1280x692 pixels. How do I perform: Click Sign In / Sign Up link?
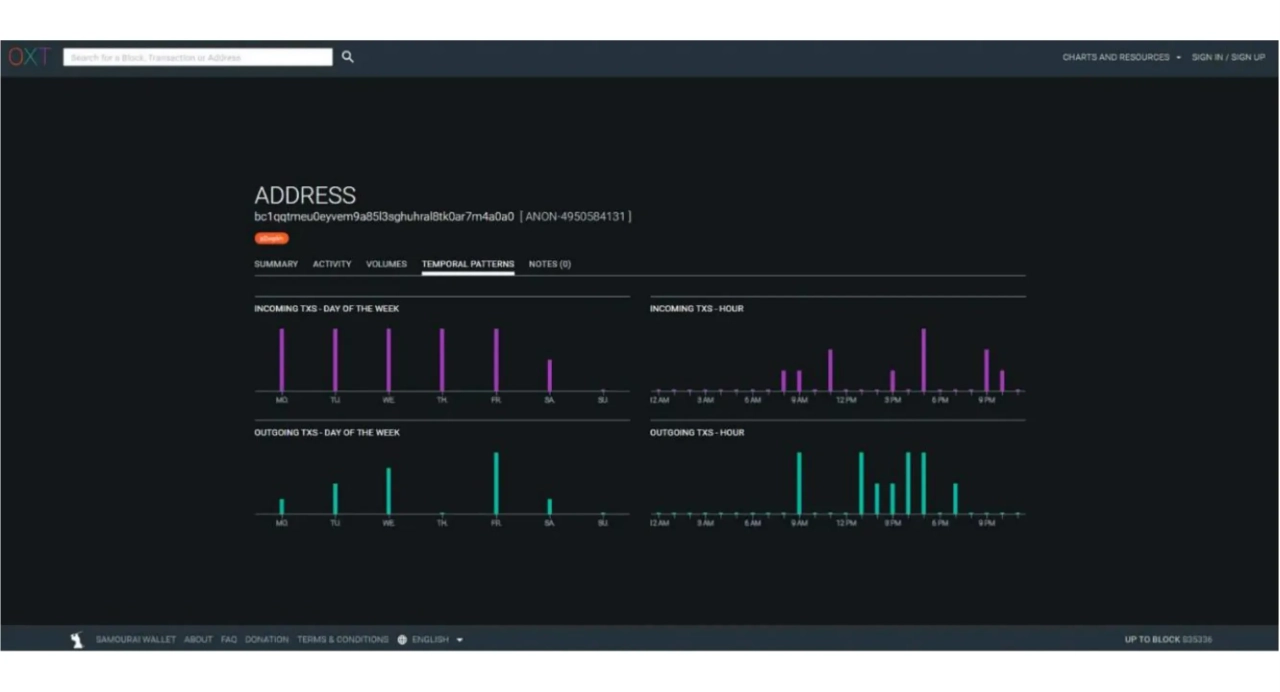pos(1228,57)
